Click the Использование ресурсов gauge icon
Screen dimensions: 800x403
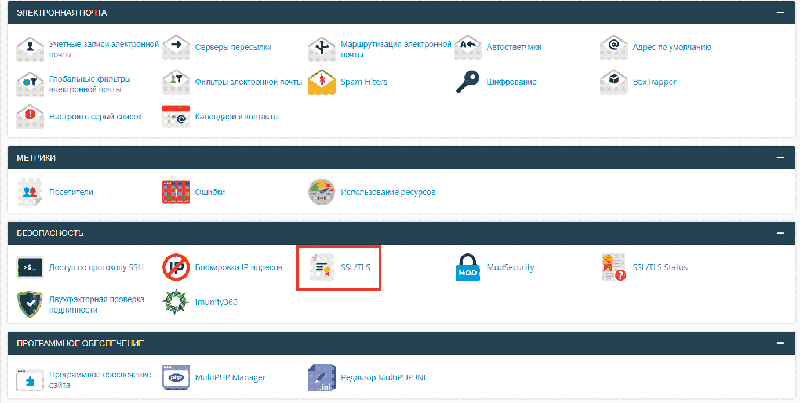322,192
